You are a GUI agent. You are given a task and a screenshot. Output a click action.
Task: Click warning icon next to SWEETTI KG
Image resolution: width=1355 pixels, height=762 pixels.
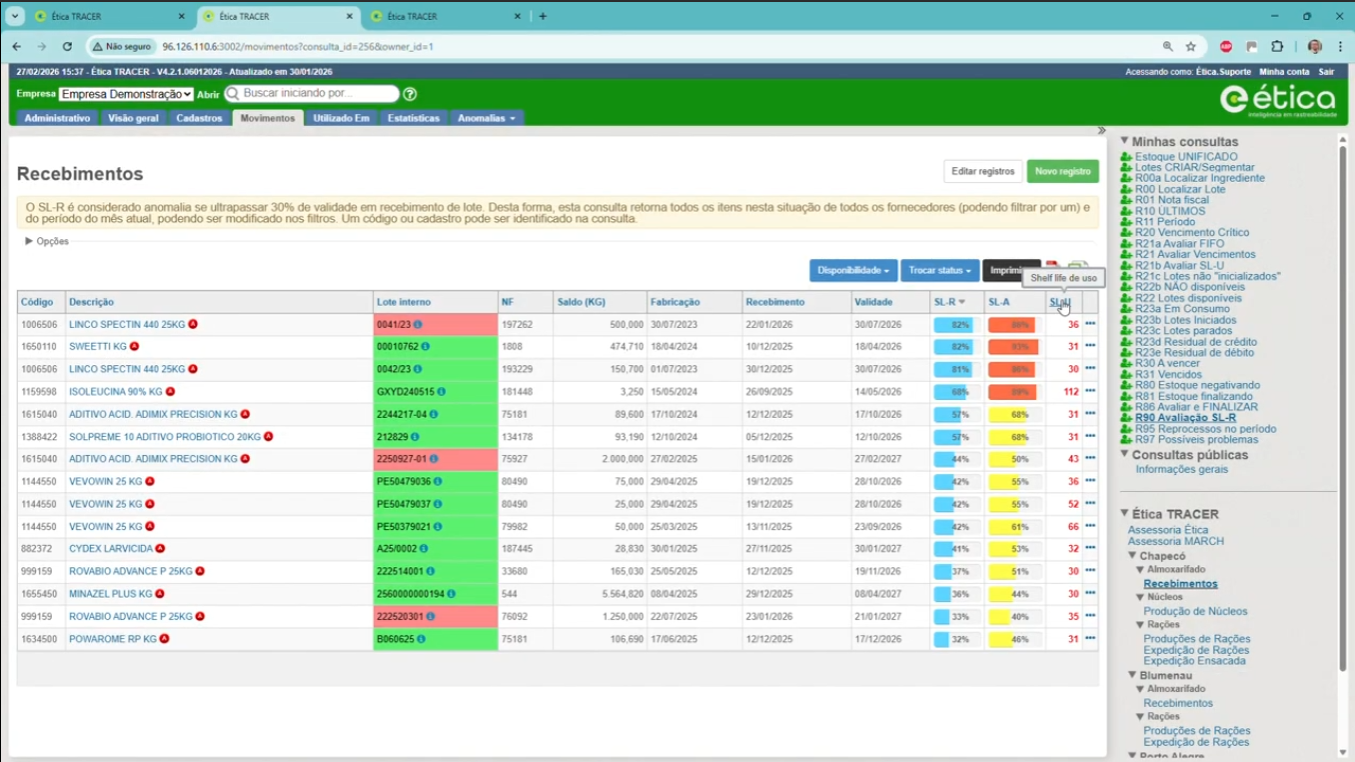click(x=134, y=347)
